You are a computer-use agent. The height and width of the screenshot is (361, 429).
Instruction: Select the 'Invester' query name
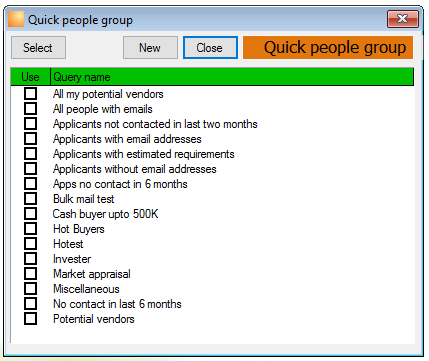click(72, 259)
